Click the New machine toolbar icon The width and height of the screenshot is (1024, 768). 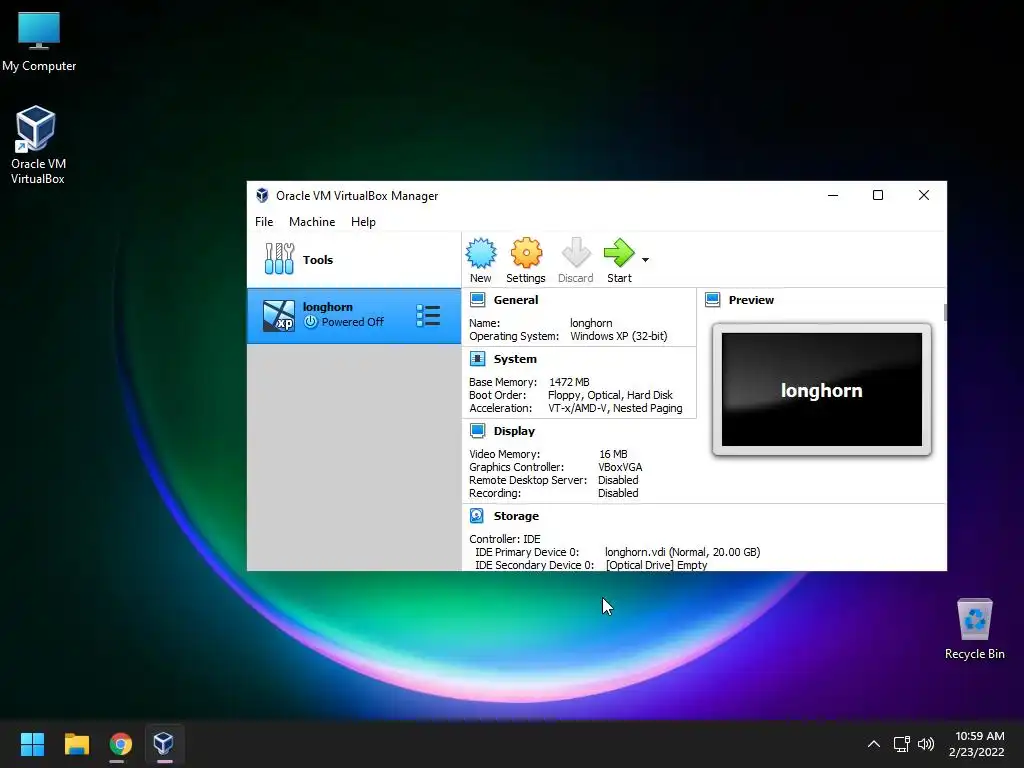[481, 253]
